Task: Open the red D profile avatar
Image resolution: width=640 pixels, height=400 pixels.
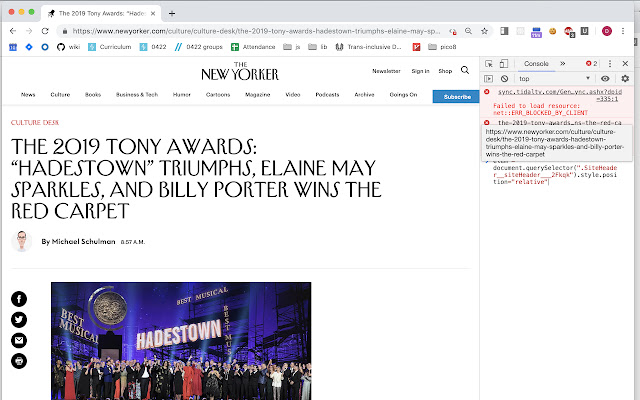Action: pyautogui.click(x=607, y=31)
